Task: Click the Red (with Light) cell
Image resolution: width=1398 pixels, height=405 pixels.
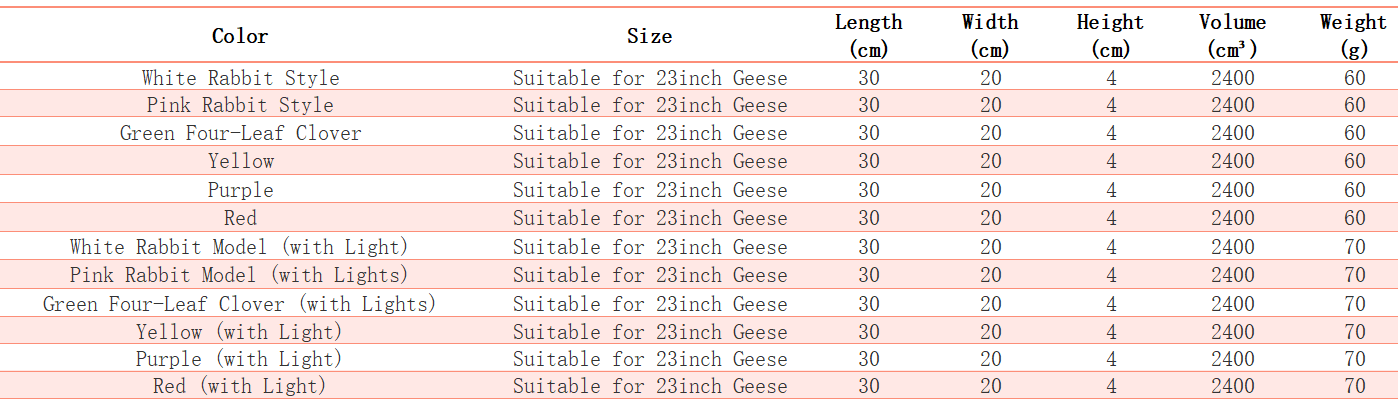Action: (240, 386)
